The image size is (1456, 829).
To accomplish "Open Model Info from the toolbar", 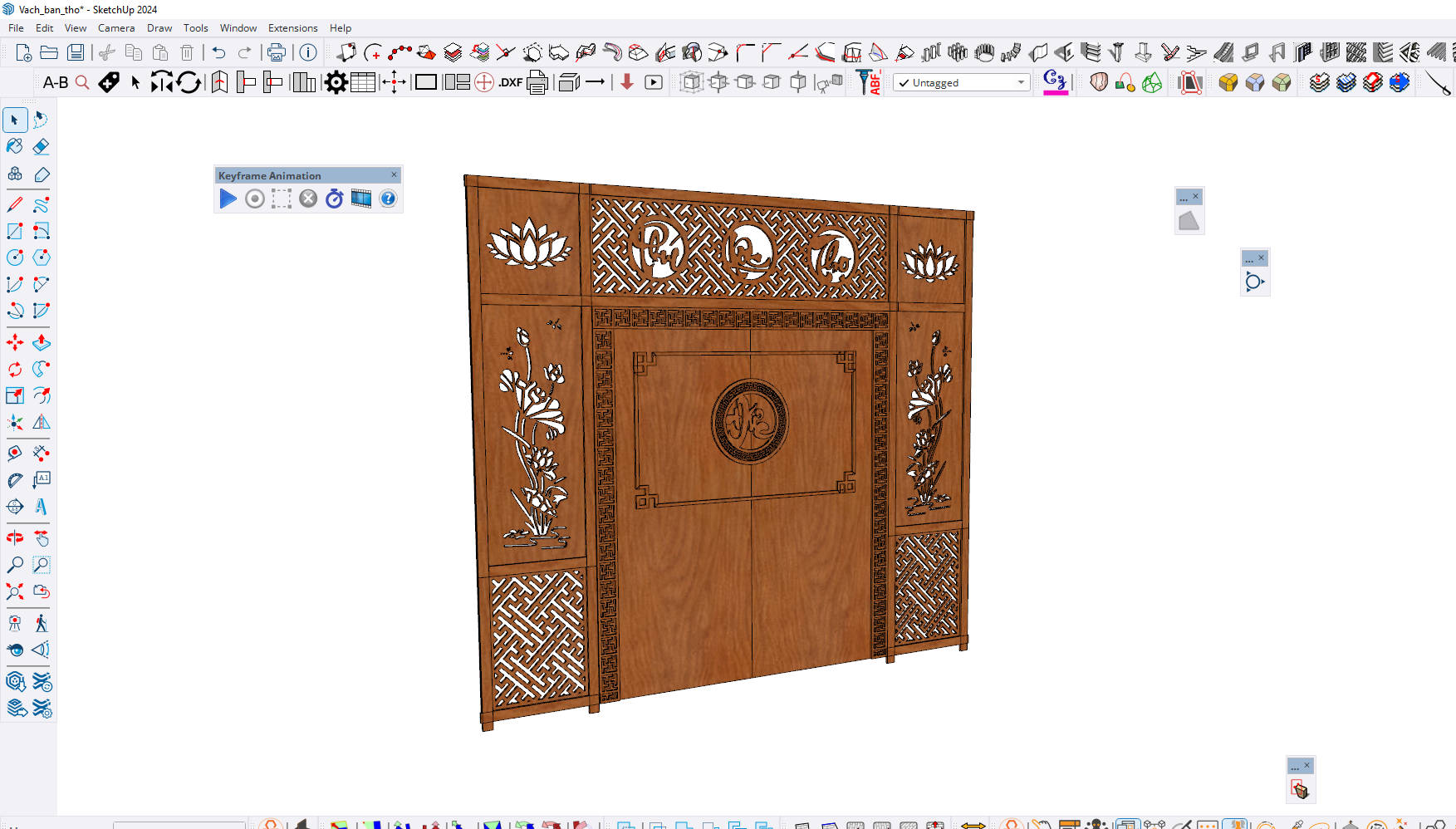I will (x=308, y=53).
